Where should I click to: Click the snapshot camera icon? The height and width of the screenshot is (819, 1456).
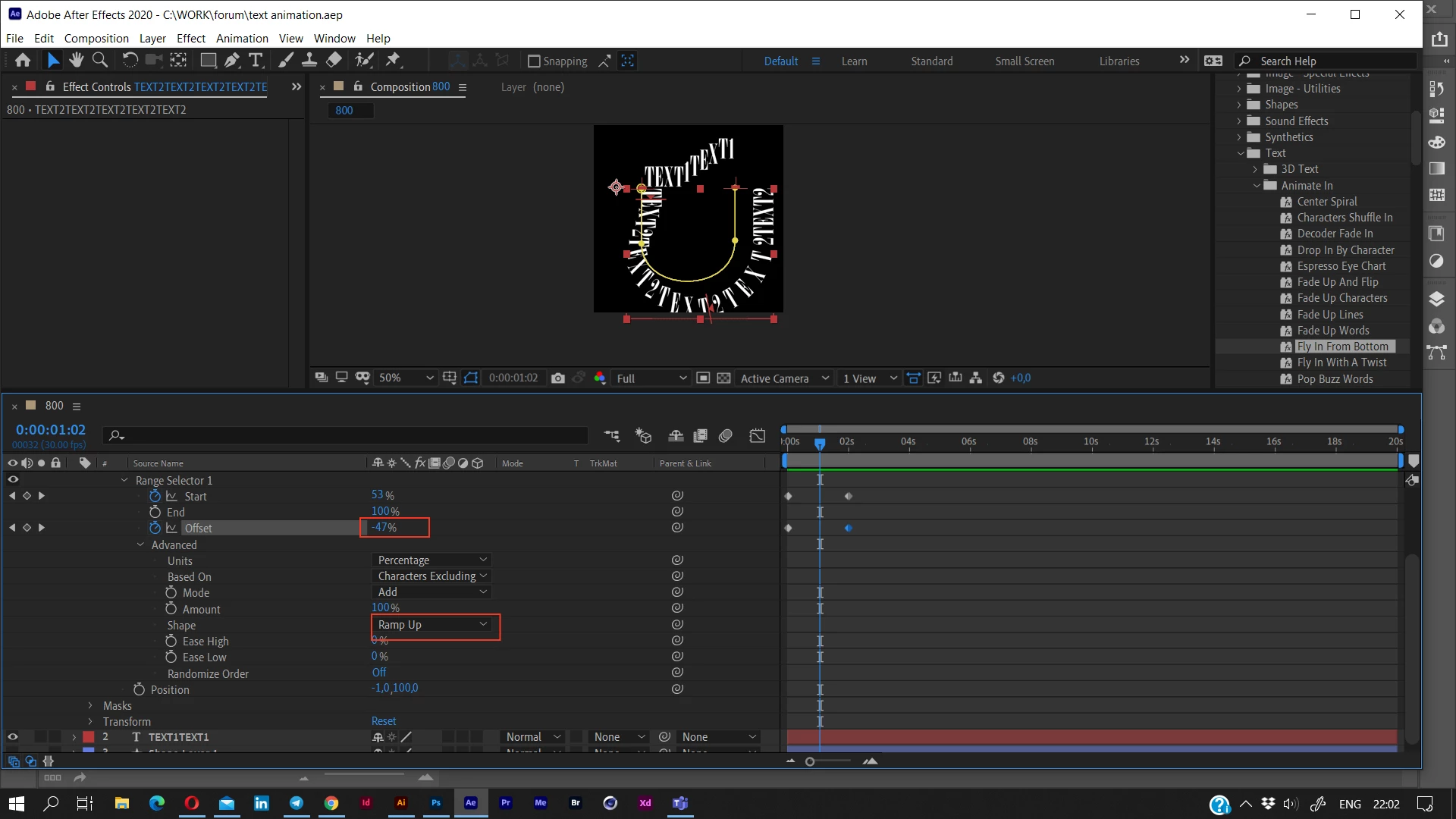pos(558,378)
